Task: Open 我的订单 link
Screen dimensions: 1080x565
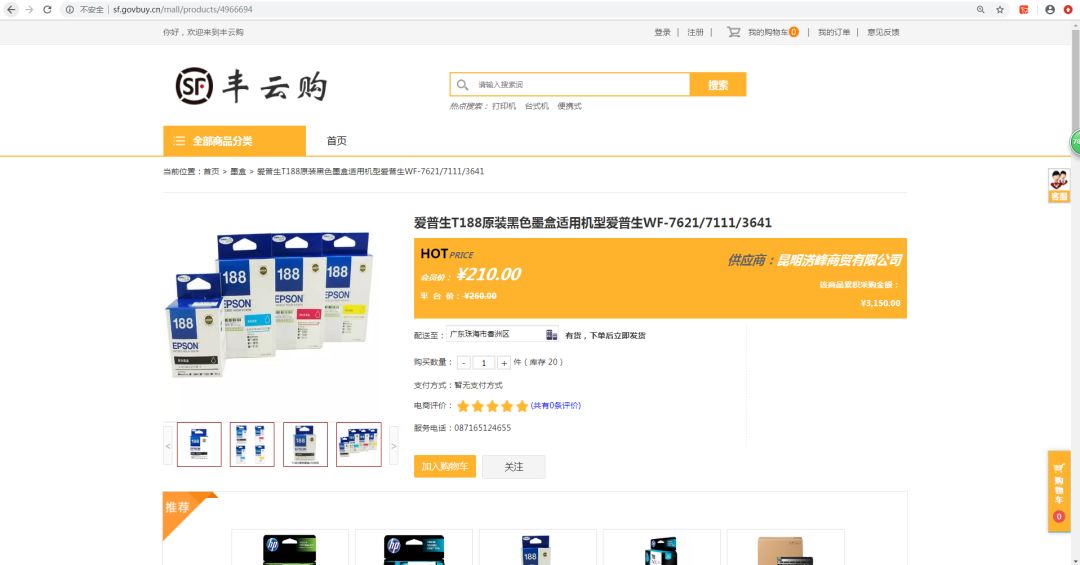Action: pos(833,32)
